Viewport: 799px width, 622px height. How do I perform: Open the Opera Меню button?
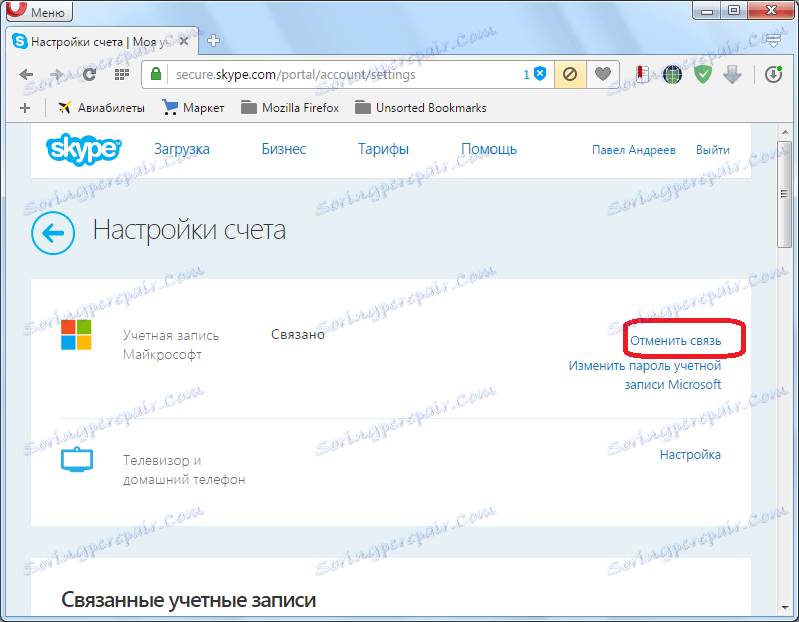pos(39,11)
